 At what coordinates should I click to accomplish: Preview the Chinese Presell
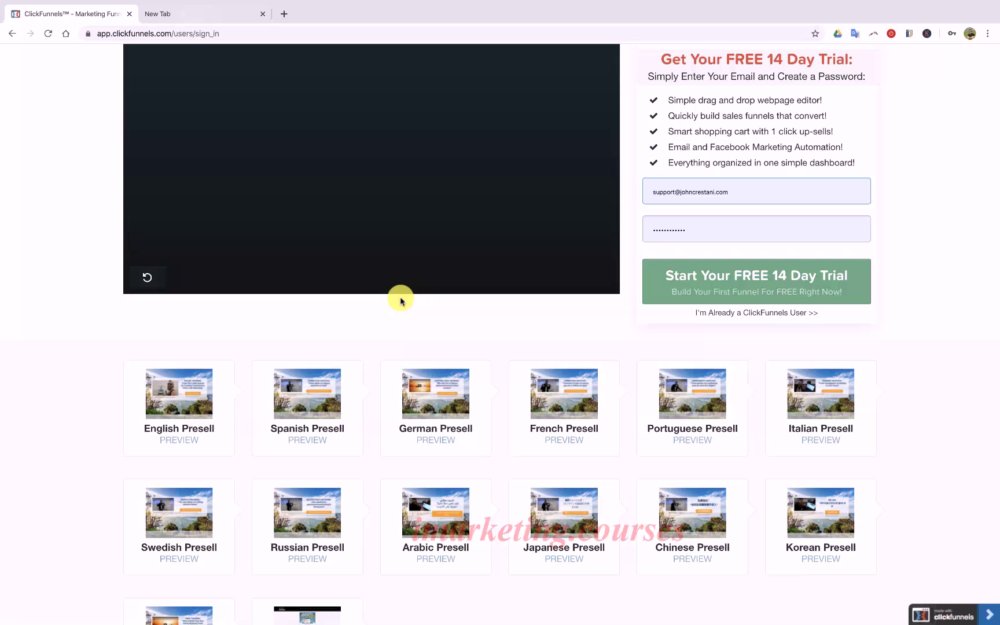[692, 559]
